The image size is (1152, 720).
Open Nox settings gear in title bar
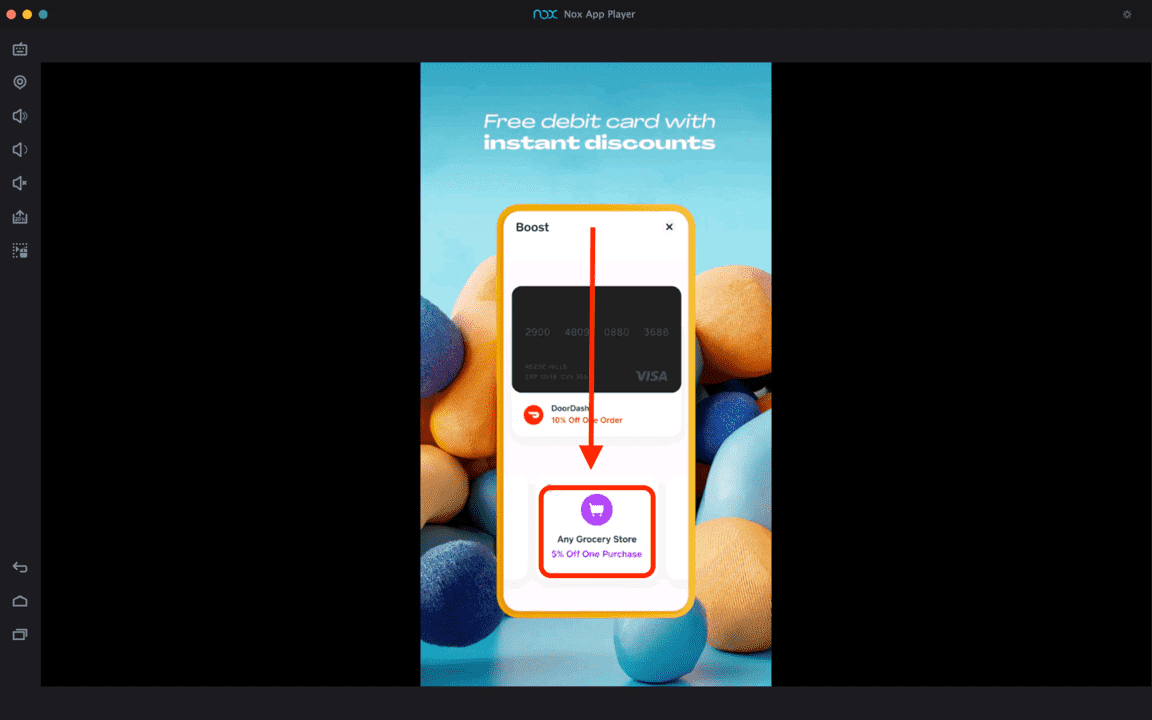[1127, 14]
